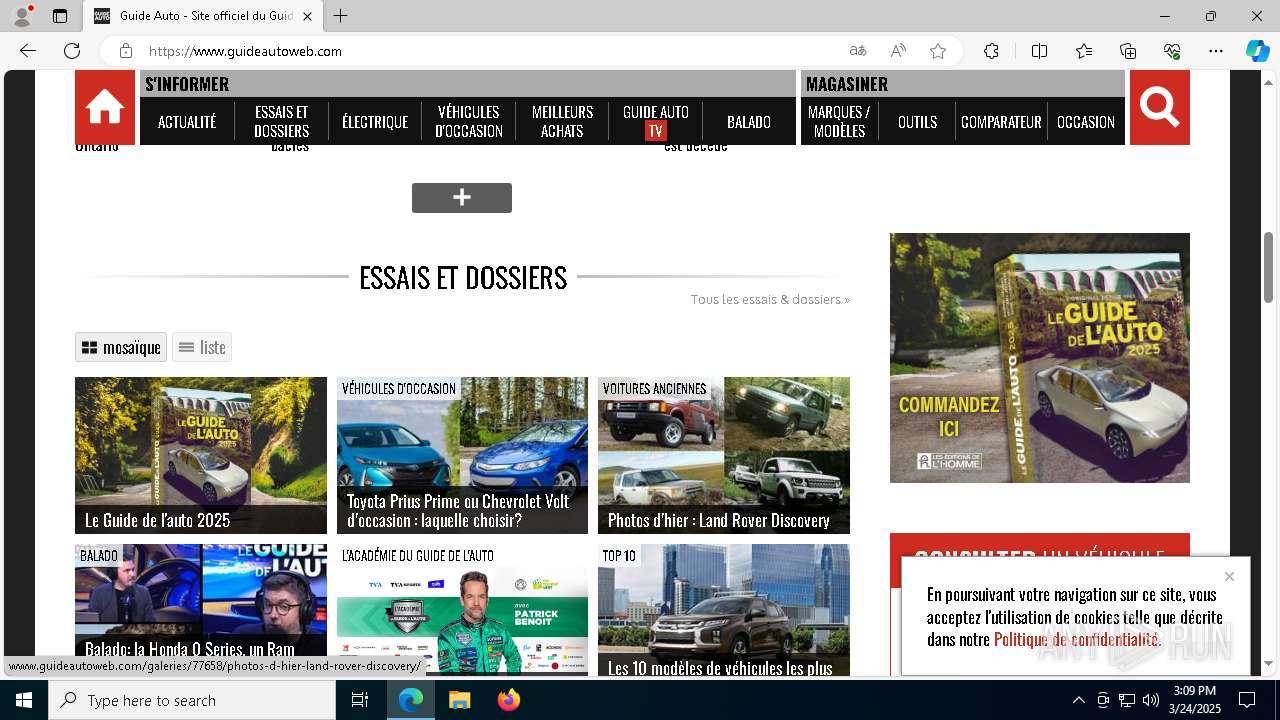Open Top 10 modèles de véhicules article
Viewport: 1280px width, 720px height.
[x=724, y=610]
